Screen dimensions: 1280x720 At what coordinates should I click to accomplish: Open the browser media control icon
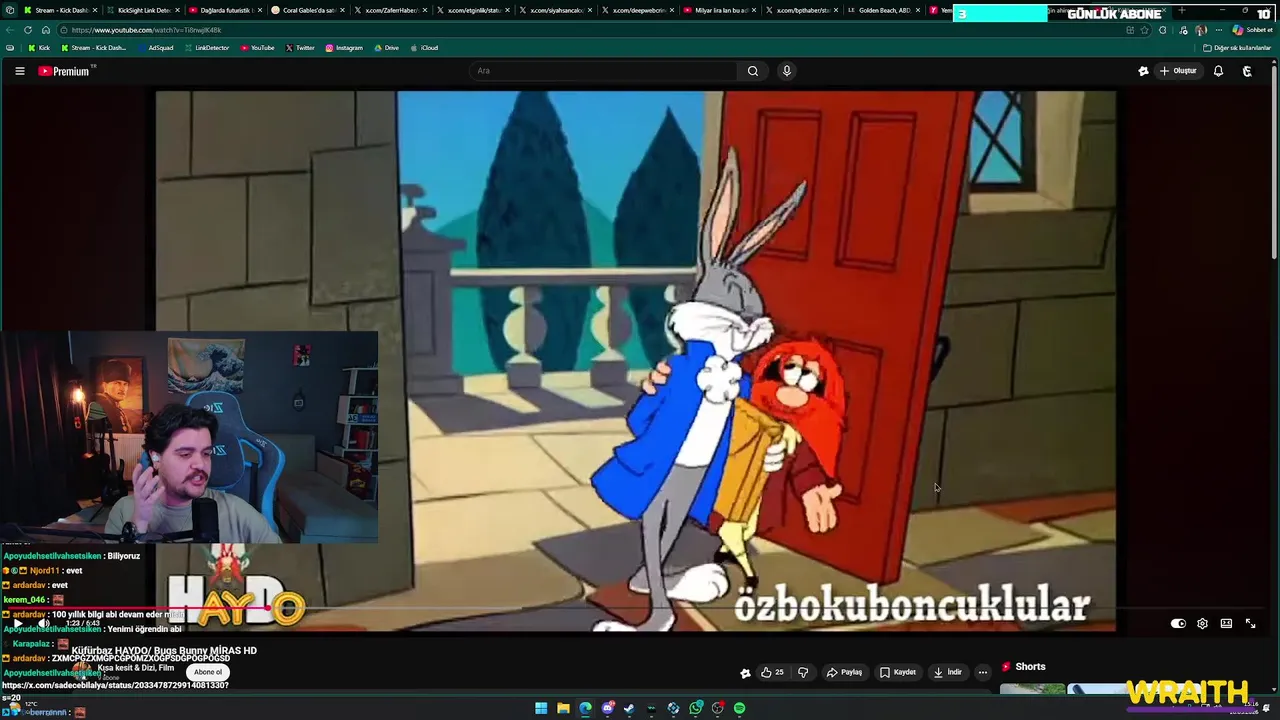(1184, 30)
